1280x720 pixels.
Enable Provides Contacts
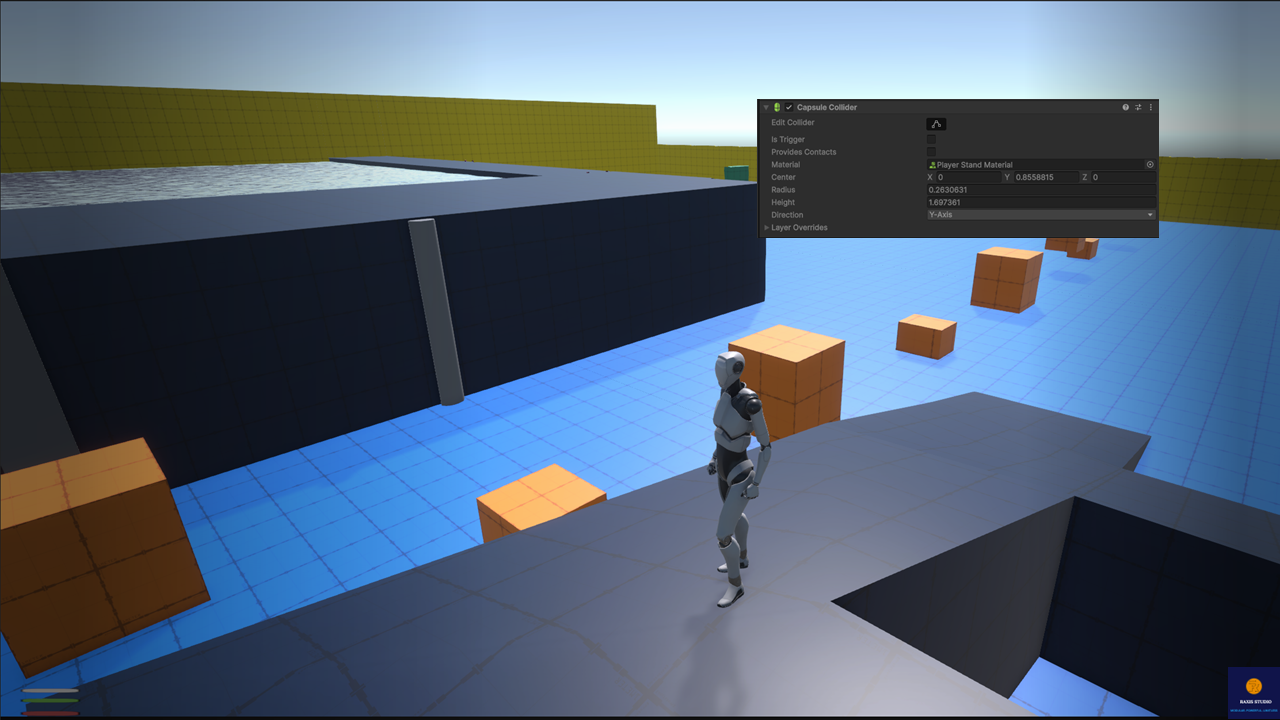pyautogui.click(x=931, y=152)
